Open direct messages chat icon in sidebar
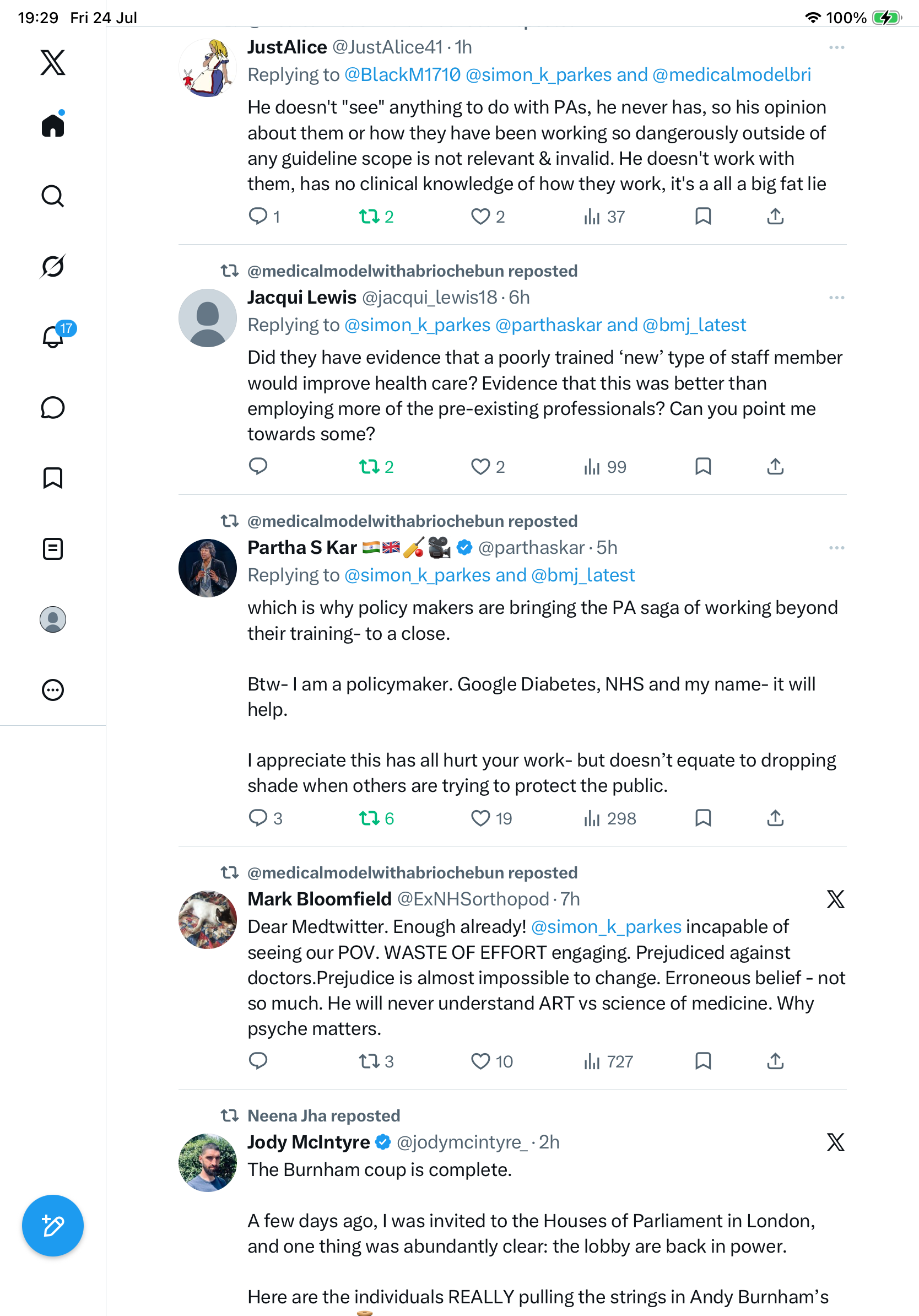Image resolution: width=919 pixels, height=1316 pixels. coord(53,407)
